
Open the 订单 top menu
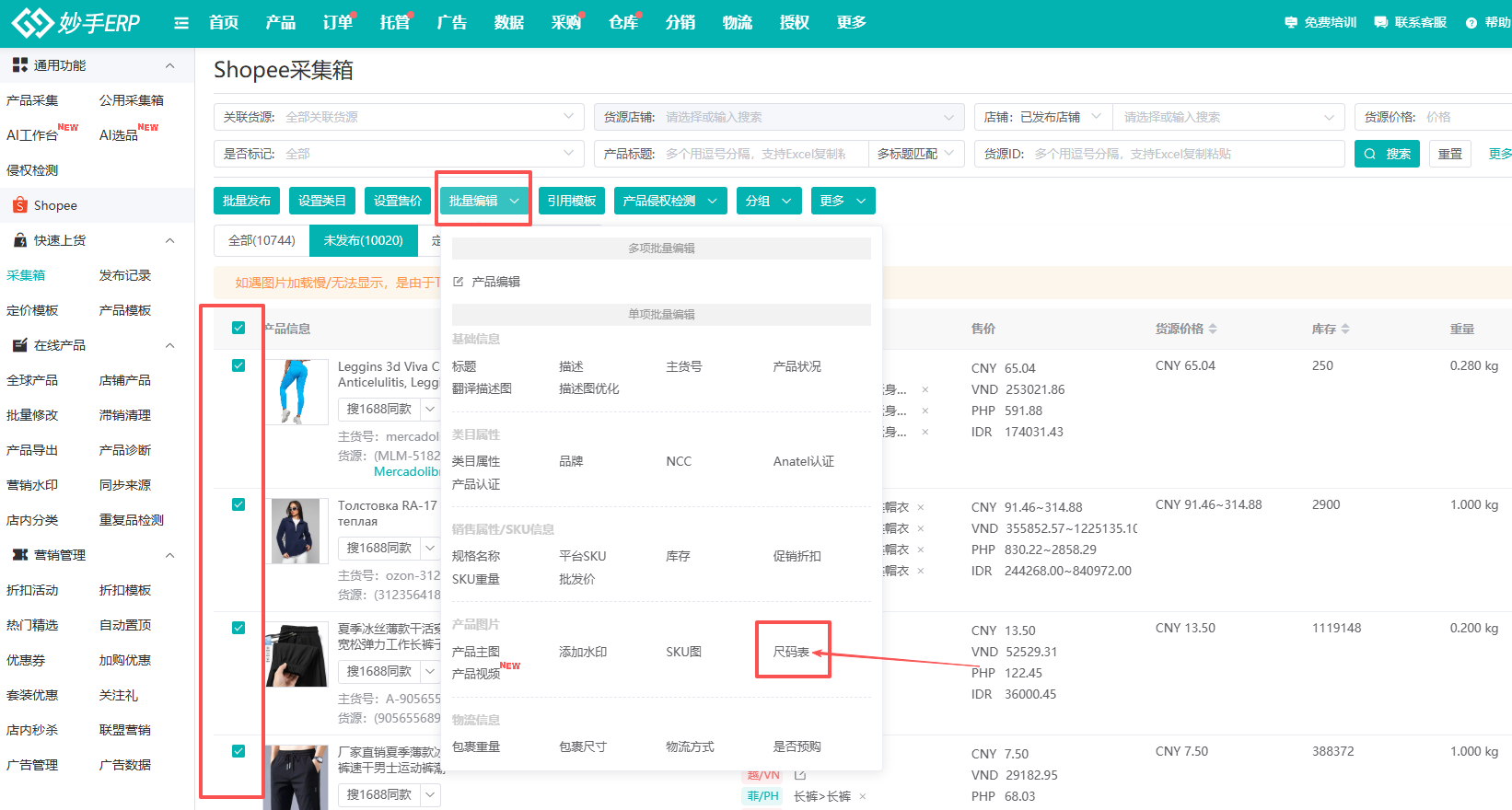click(338, 22)
